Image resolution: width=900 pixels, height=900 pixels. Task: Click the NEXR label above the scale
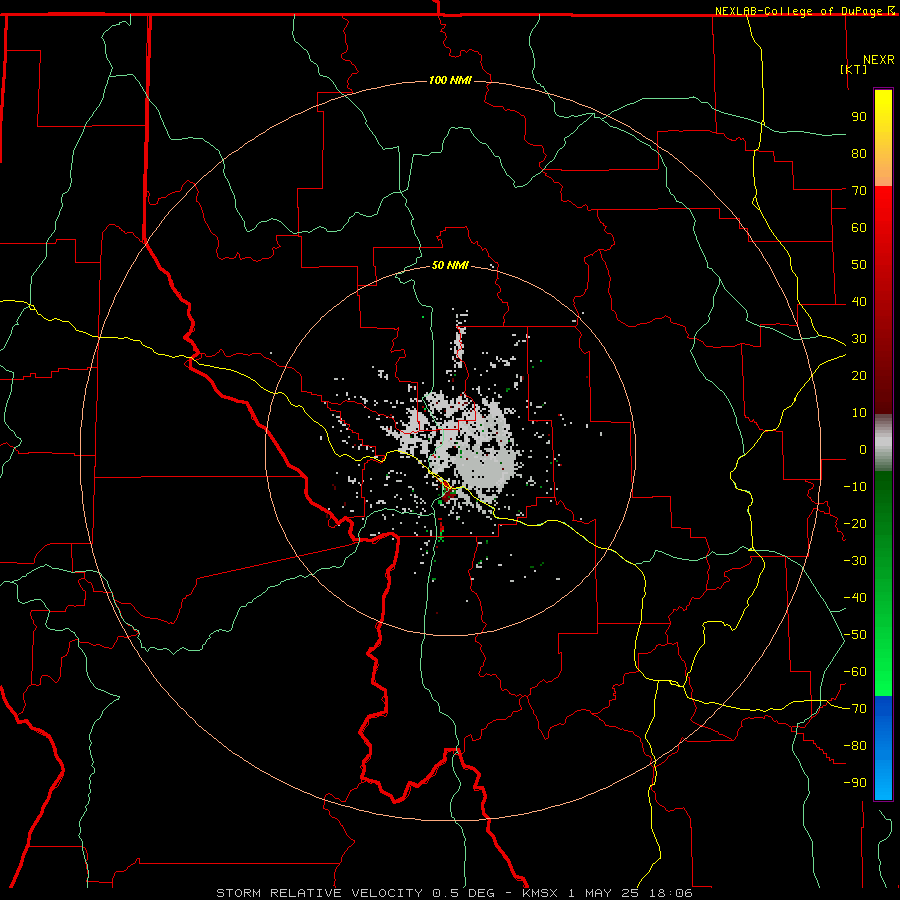(x=879, y=60)
